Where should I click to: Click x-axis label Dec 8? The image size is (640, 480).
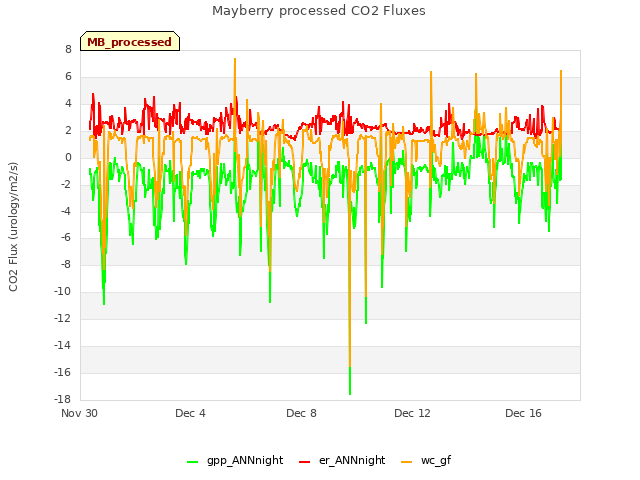(301, 413)
